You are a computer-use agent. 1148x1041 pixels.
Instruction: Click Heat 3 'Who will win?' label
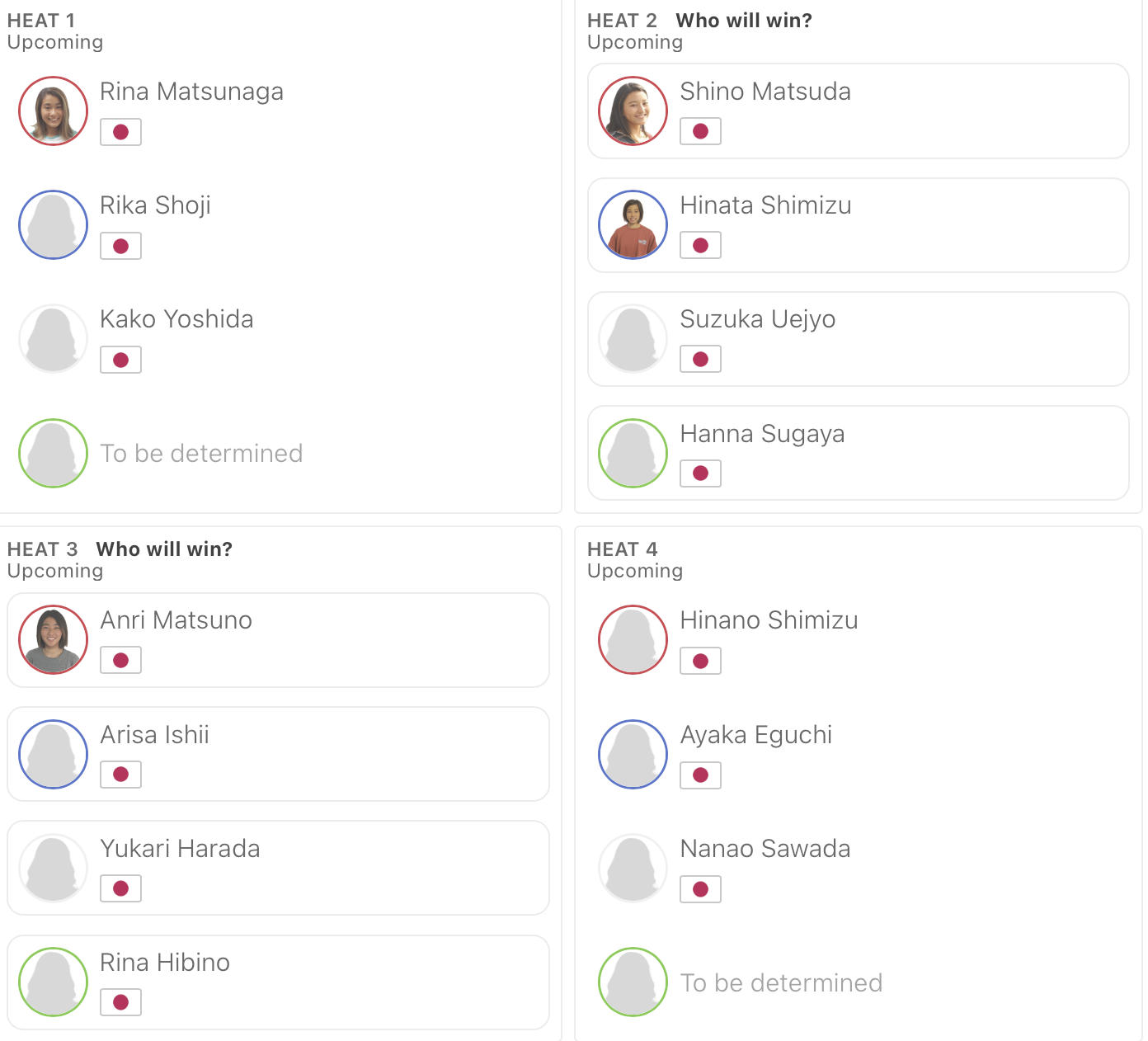coord(164,549)
